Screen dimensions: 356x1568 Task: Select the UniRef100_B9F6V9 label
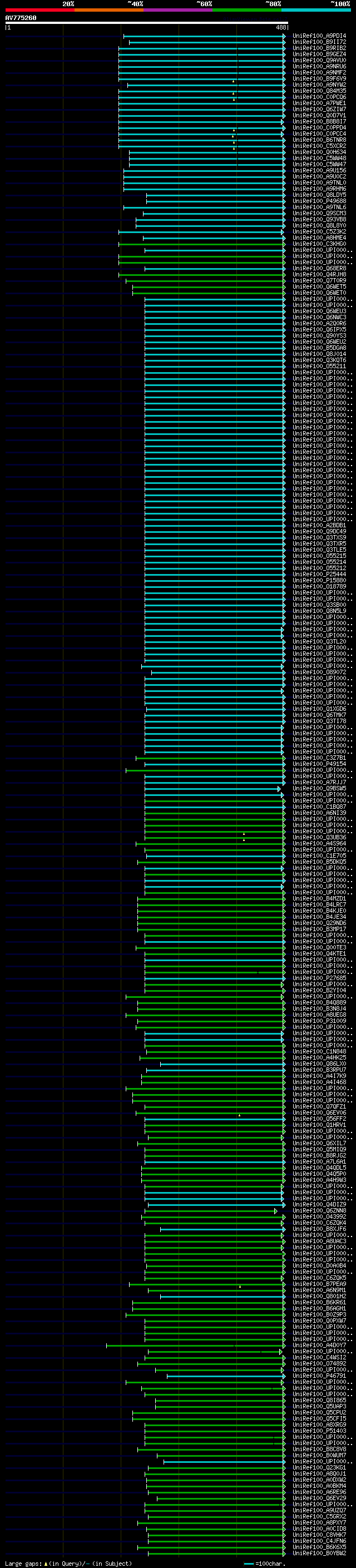coord(319,78)
